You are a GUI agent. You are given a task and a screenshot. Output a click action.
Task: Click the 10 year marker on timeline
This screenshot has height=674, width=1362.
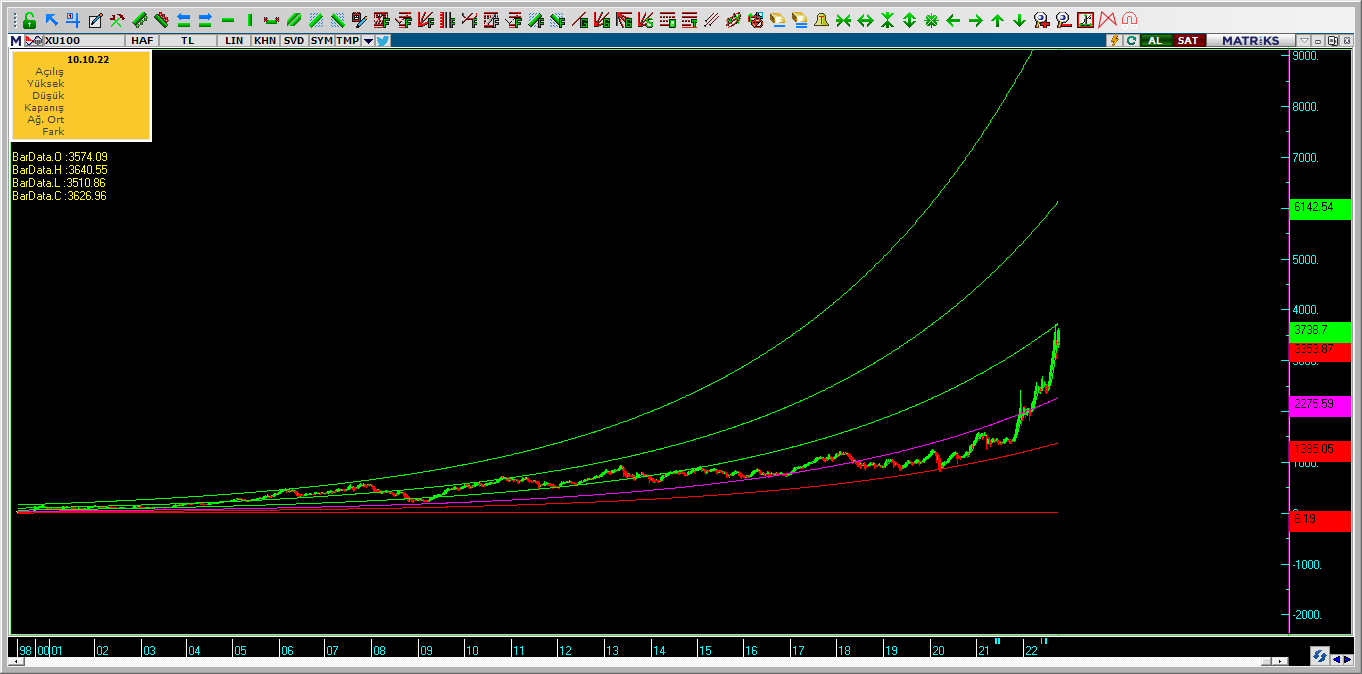pyautogui.click(x=472, y=650)
